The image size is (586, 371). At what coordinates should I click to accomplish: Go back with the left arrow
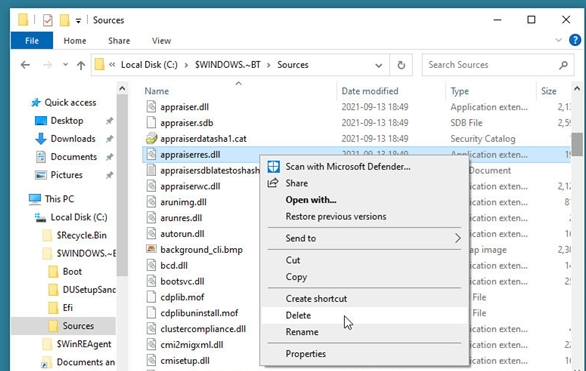(x=25, y=65)
